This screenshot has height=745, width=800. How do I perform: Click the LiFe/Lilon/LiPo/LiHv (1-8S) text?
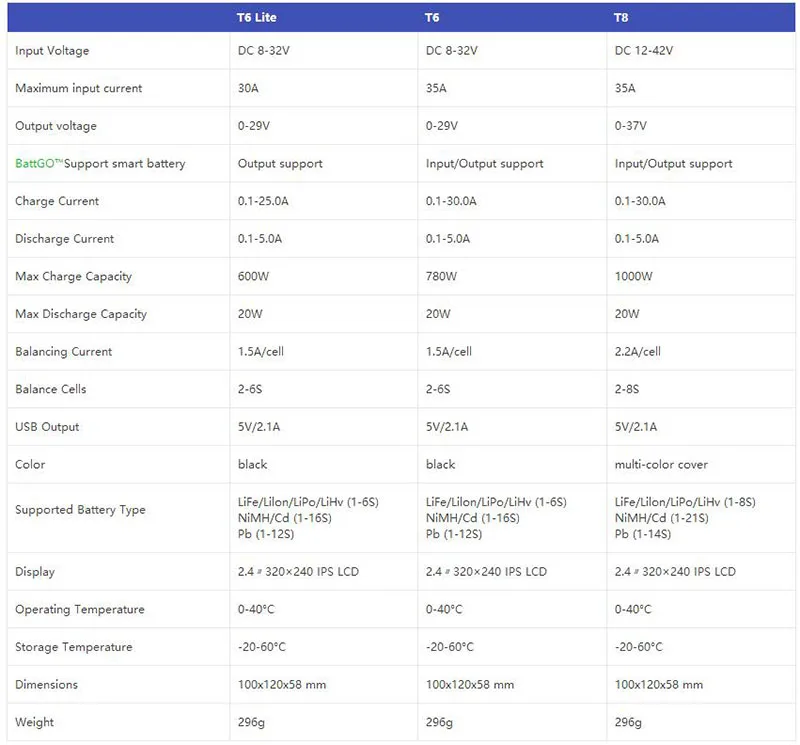[x=685, y=502]
